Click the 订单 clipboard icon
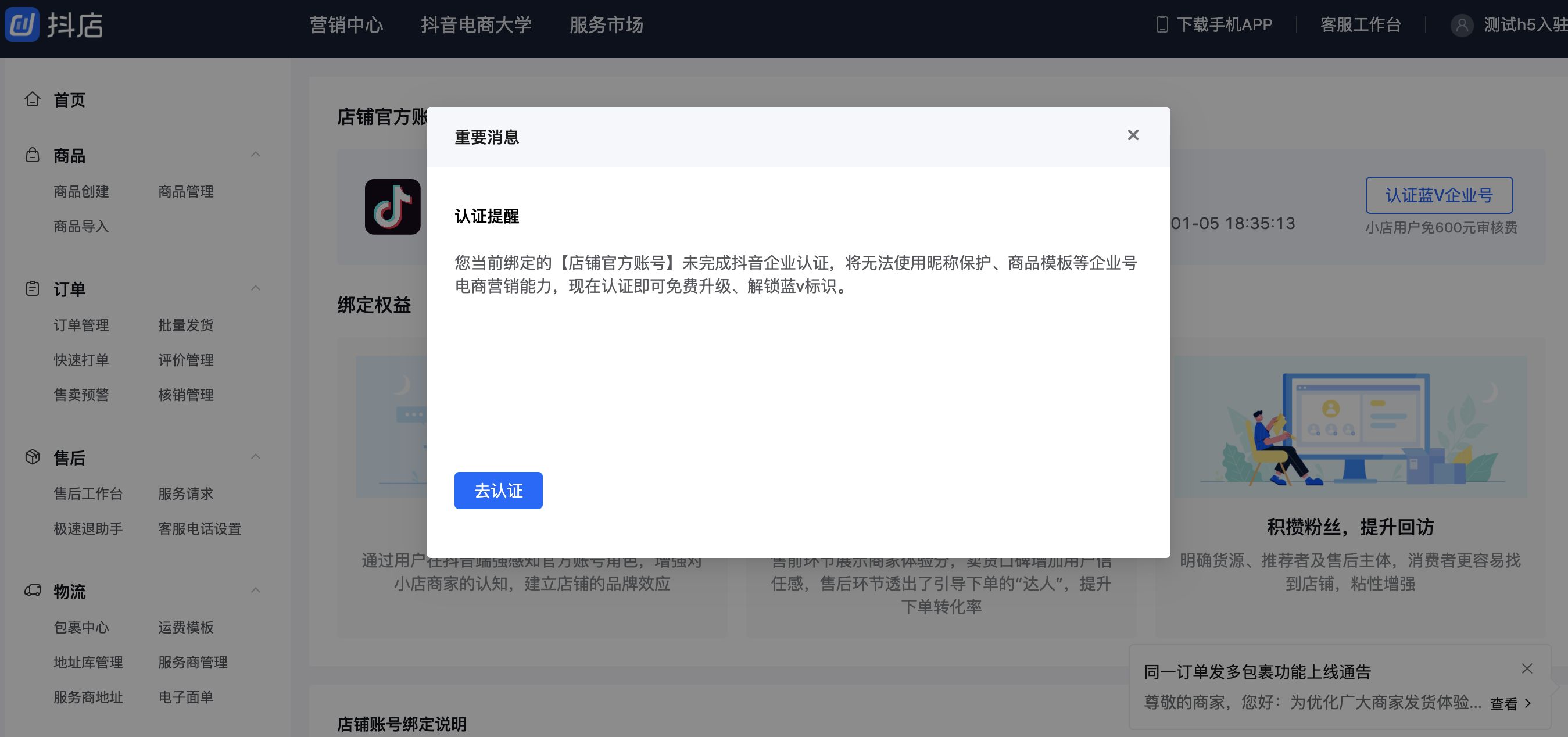Screen dimensions: 1568x737 [33, 288]
